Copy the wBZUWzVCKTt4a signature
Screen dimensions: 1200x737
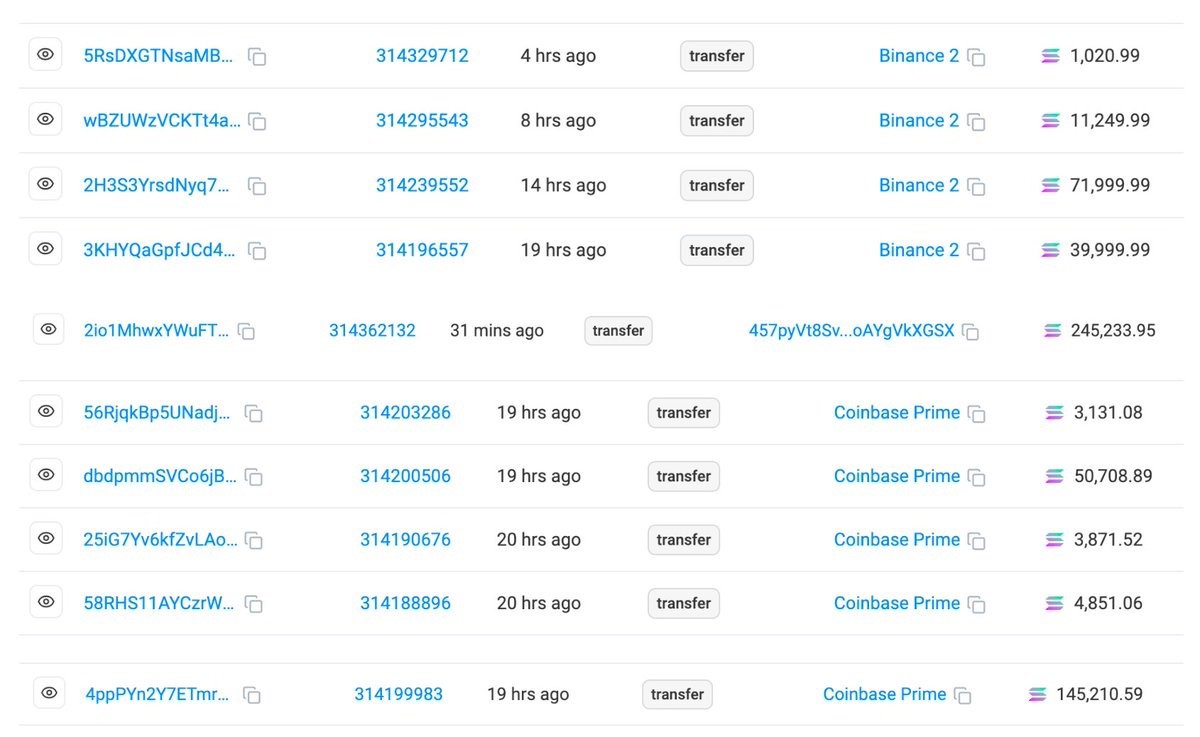click(x=257, y=122)
